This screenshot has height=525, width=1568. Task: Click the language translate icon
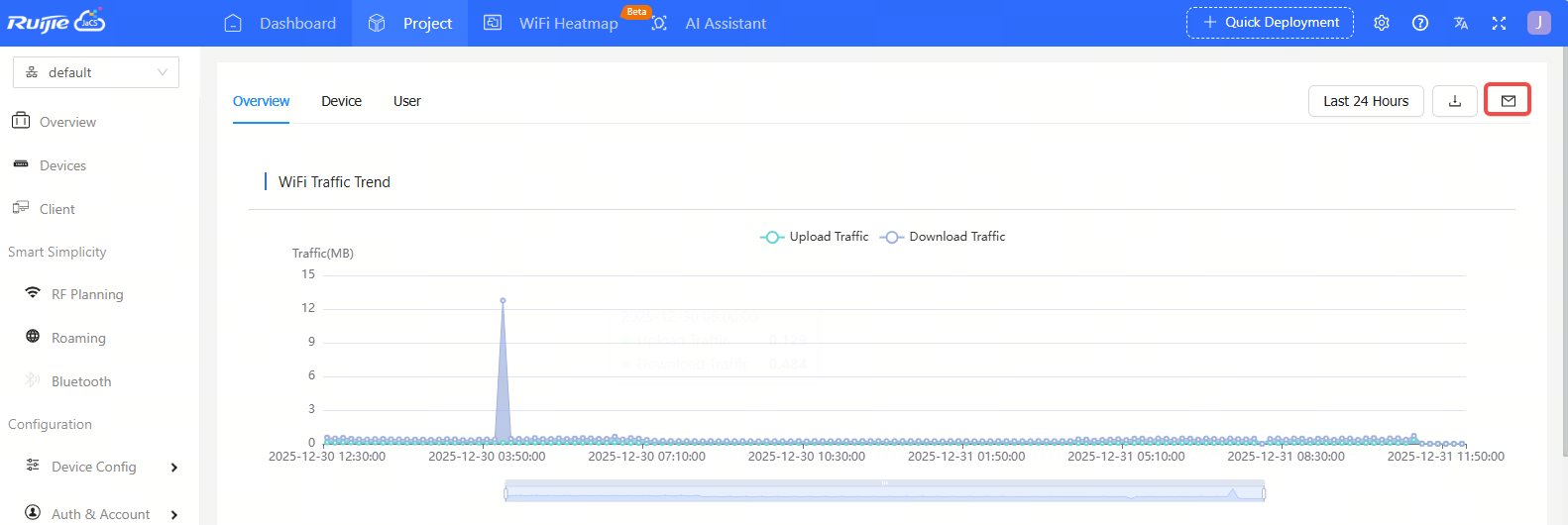coord(1460,23)
